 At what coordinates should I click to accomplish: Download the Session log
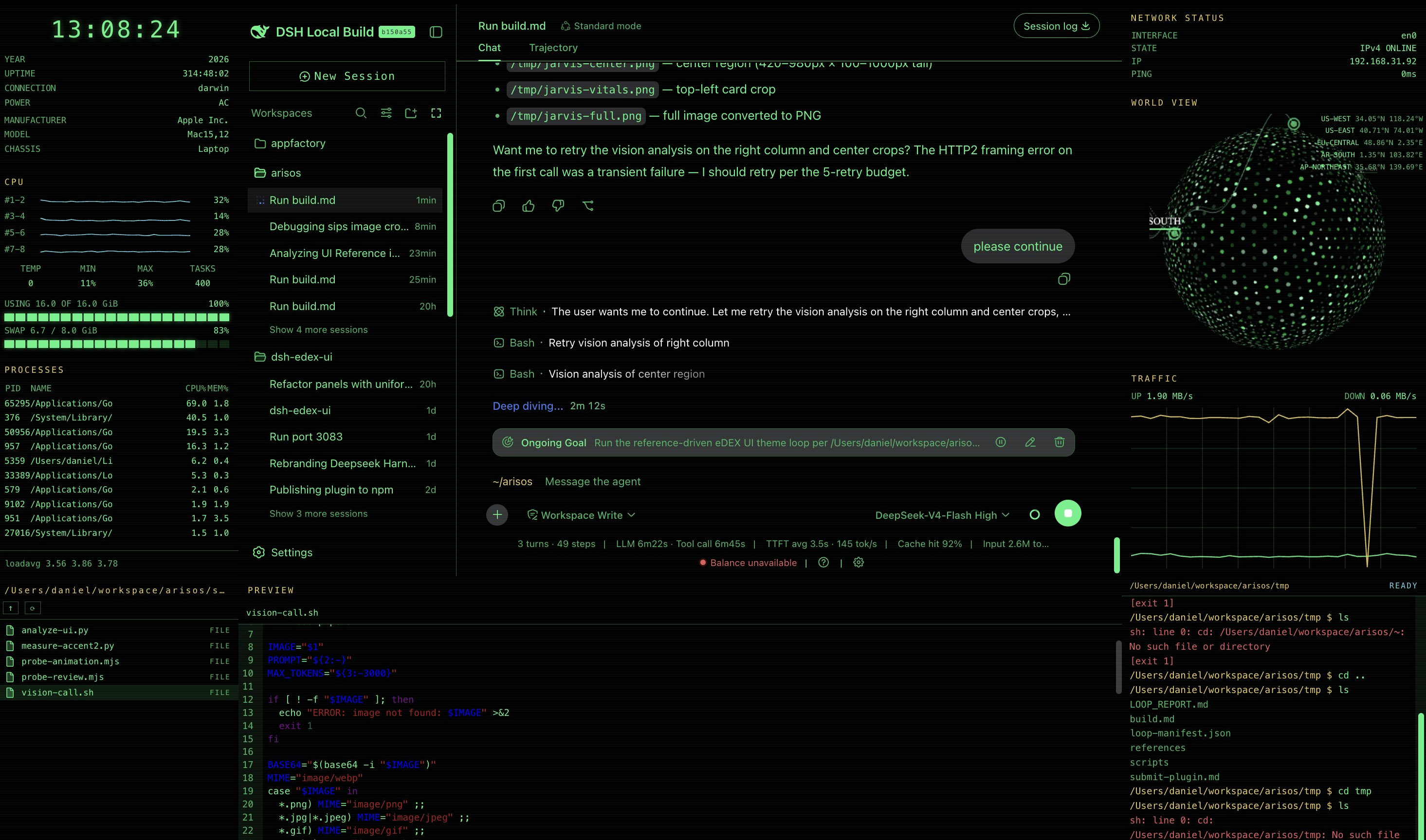pos(1056,26)
